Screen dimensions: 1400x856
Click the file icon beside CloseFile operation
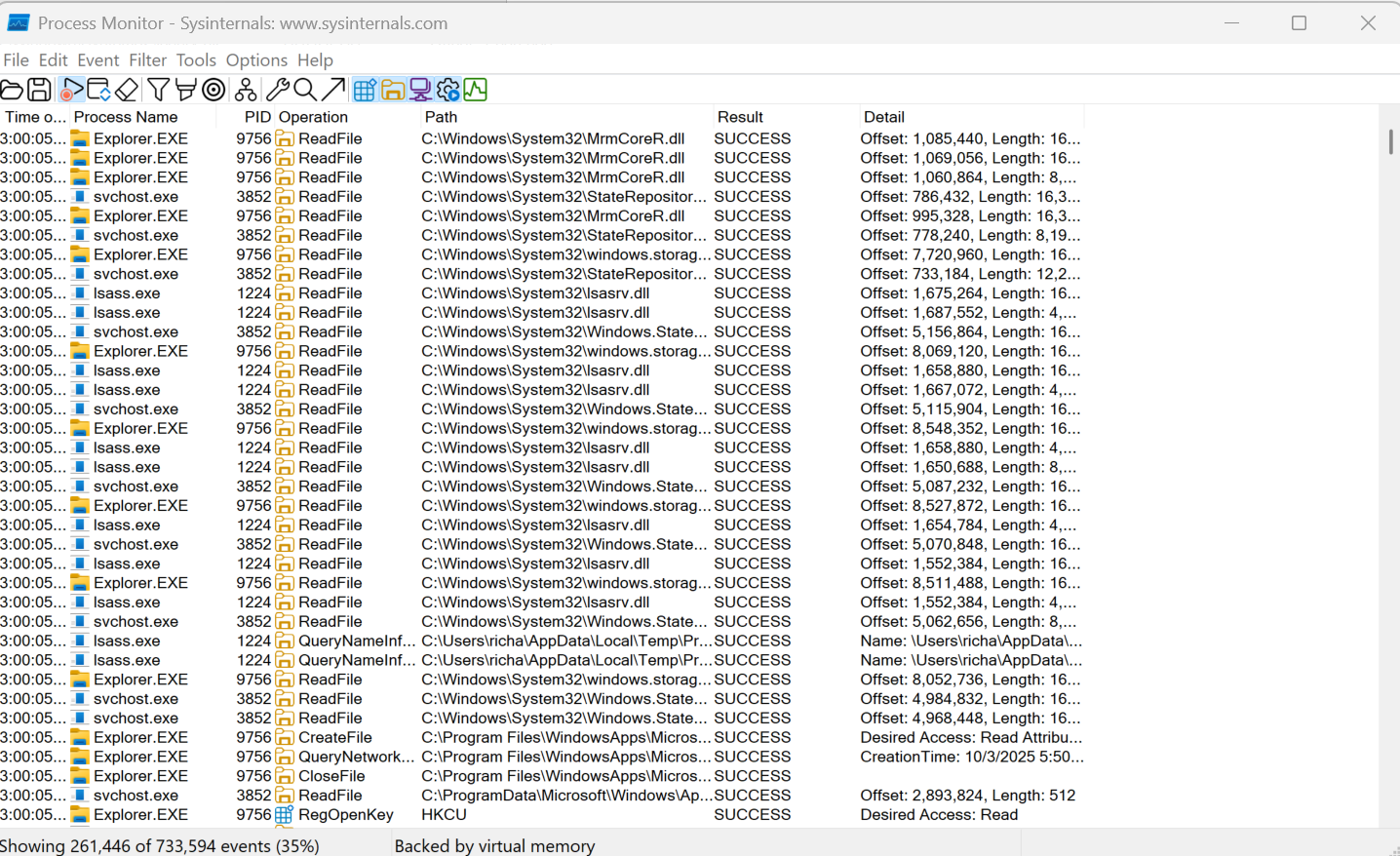284,777
